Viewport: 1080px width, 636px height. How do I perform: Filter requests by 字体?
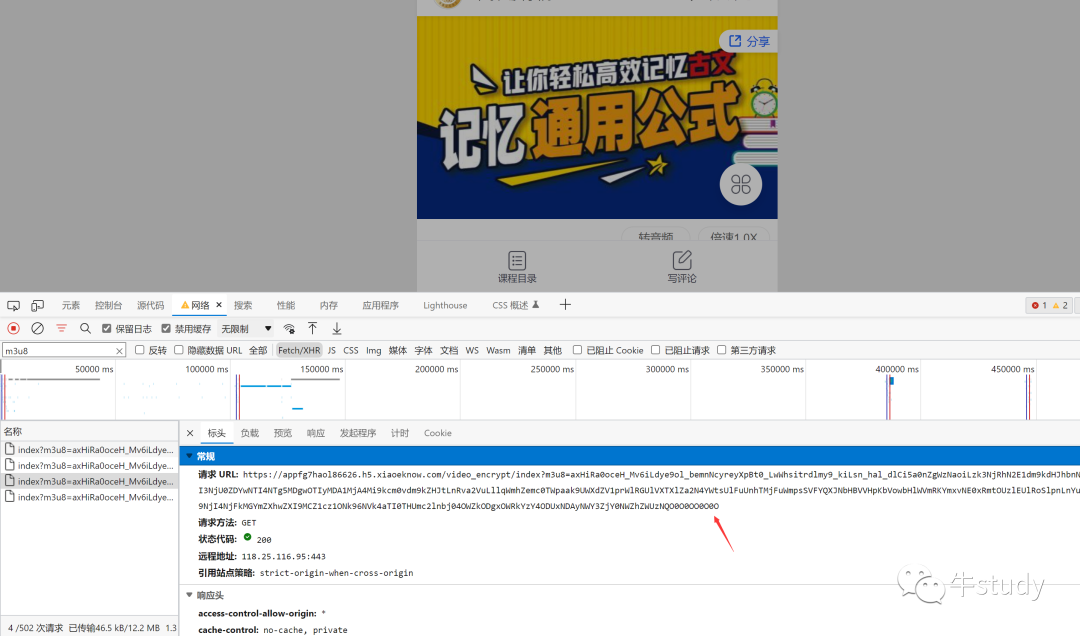click(423, 350)
